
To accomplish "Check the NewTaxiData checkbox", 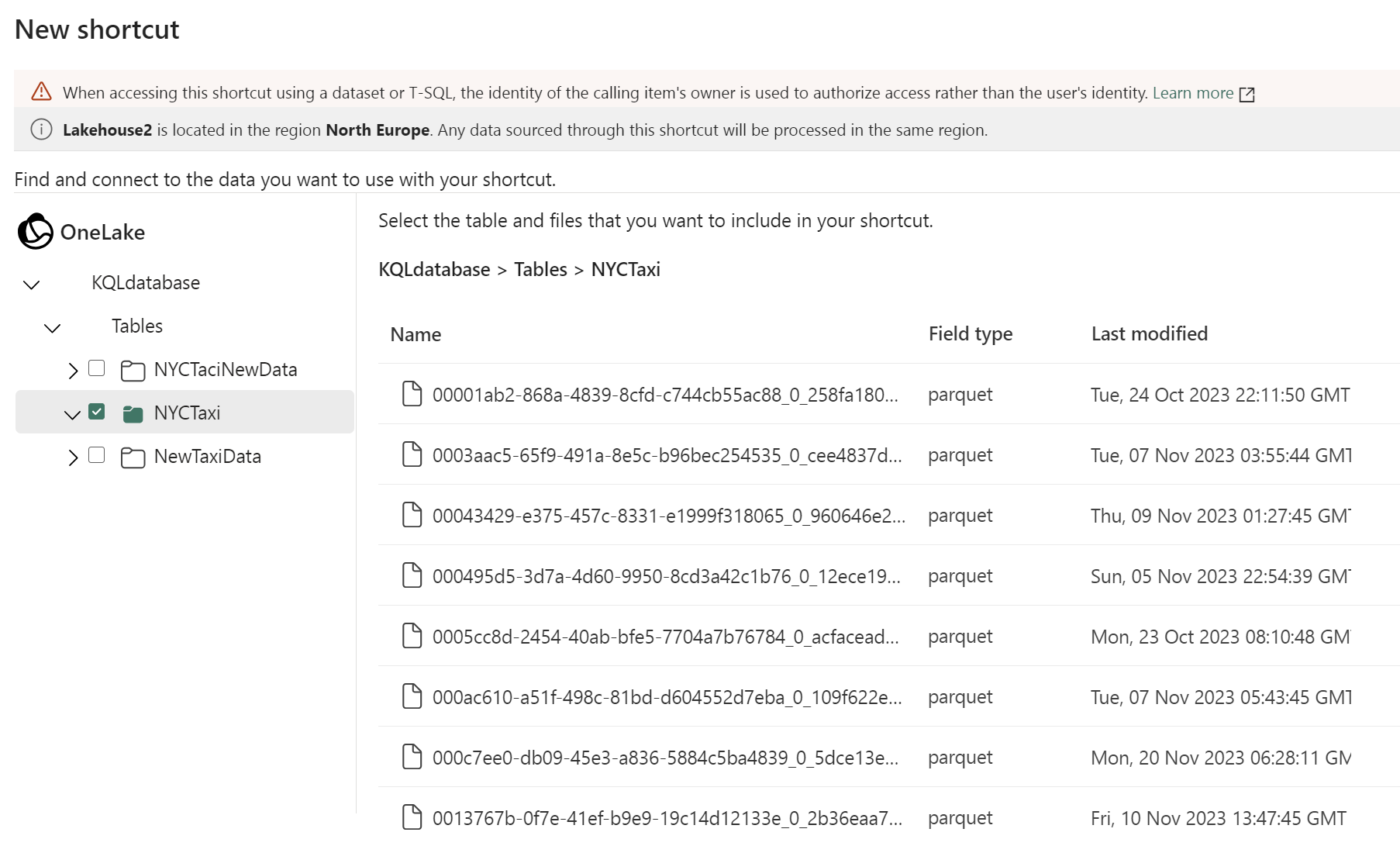I will click(x=97, y=455).
